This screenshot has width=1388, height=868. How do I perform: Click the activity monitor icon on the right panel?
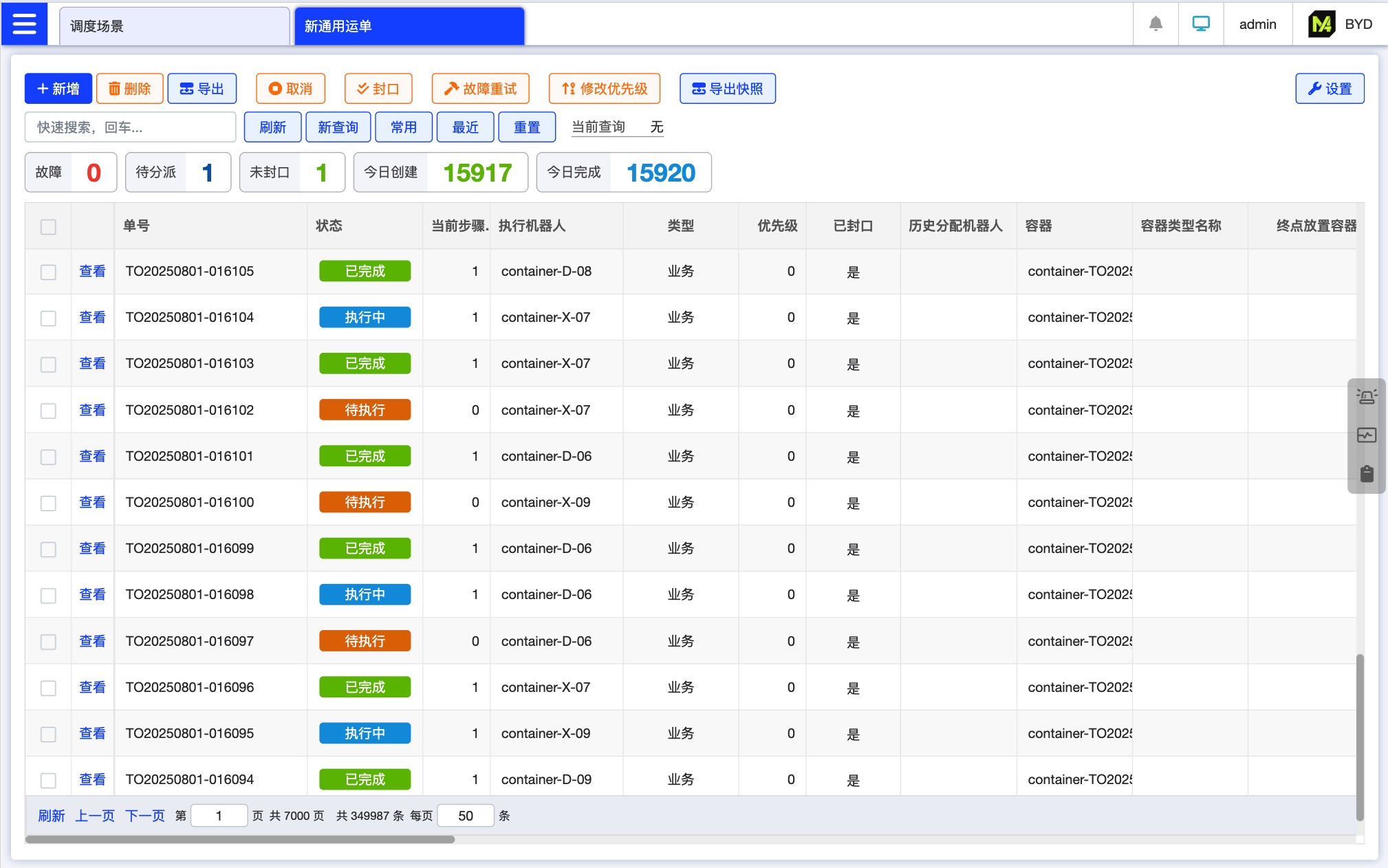coord(1366,435)
